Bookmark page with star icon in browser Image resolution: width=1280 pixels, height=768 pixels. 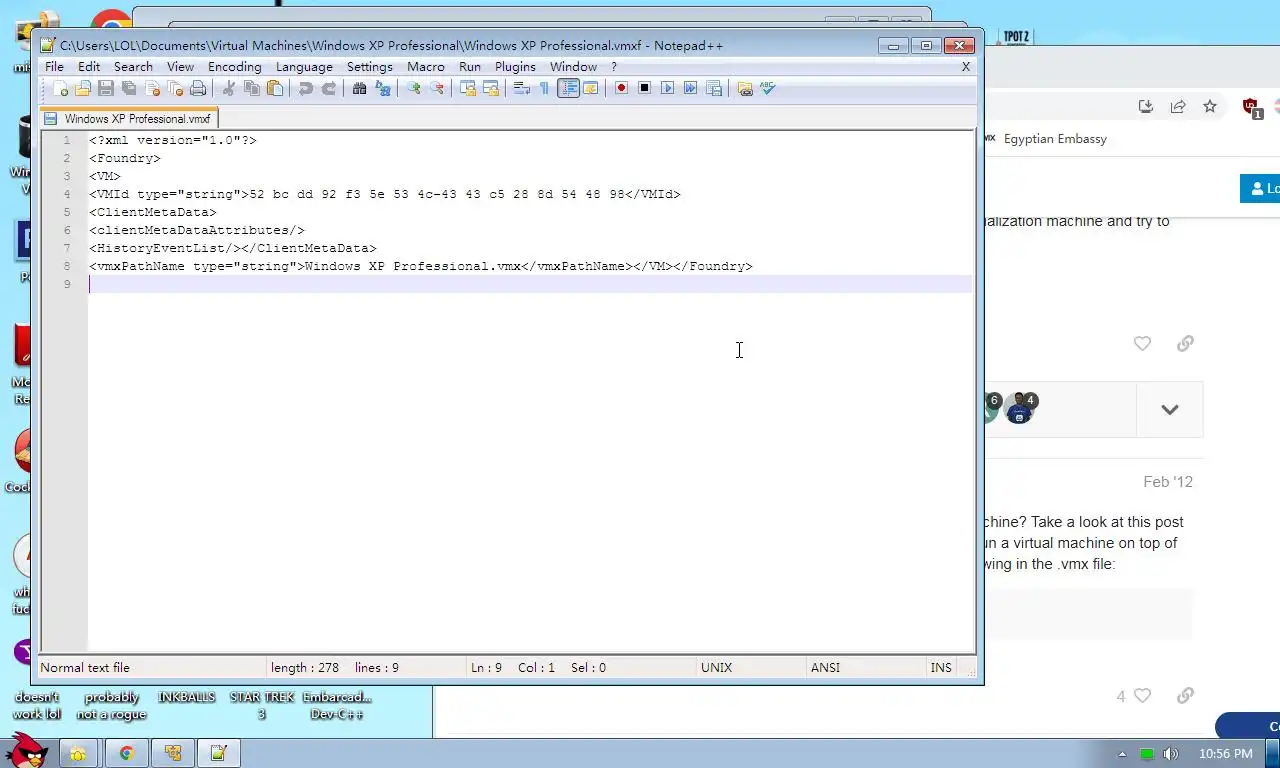click(x=1210, y=106)
